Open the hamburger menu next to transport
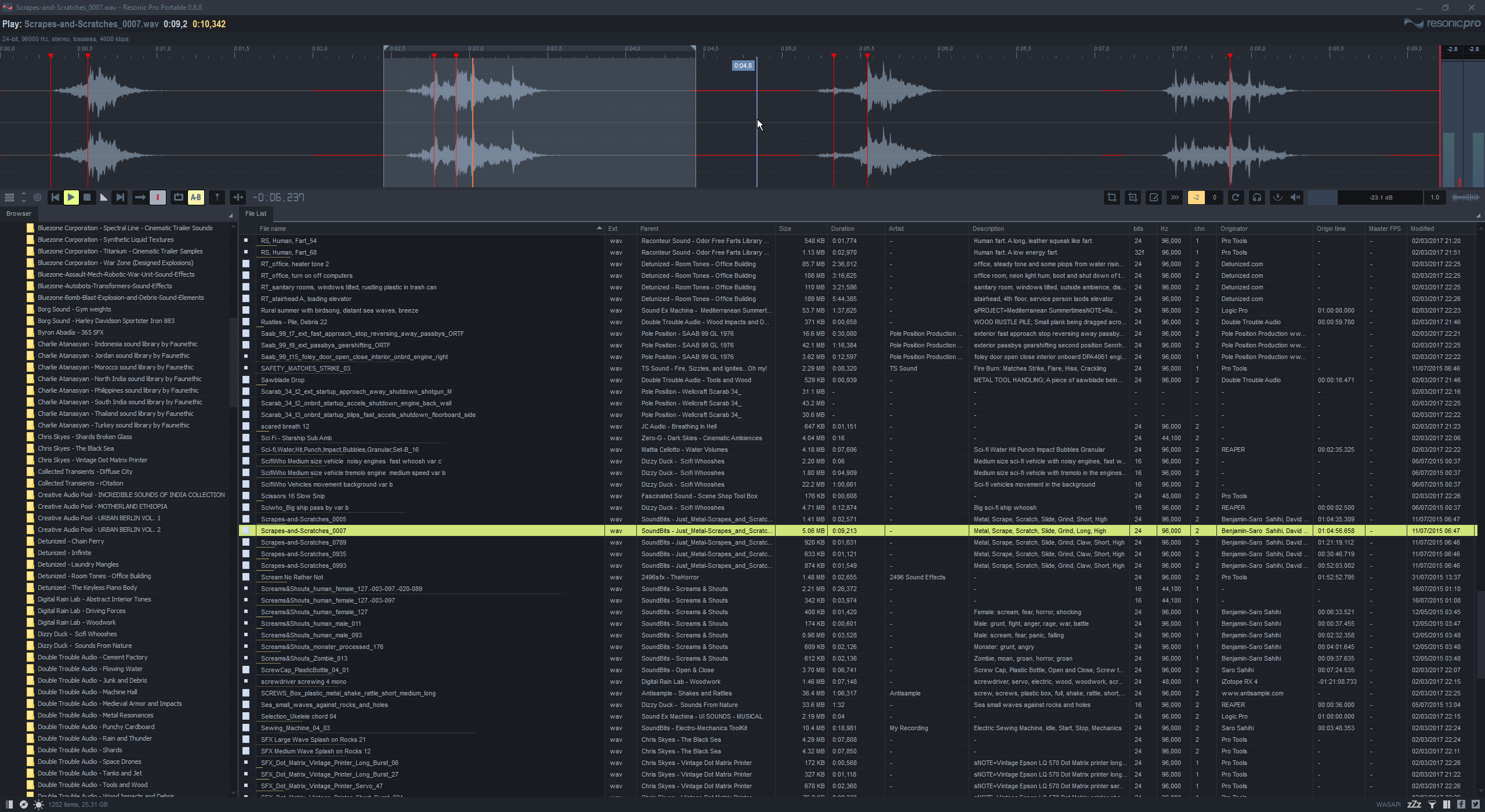 pos(9,197)
